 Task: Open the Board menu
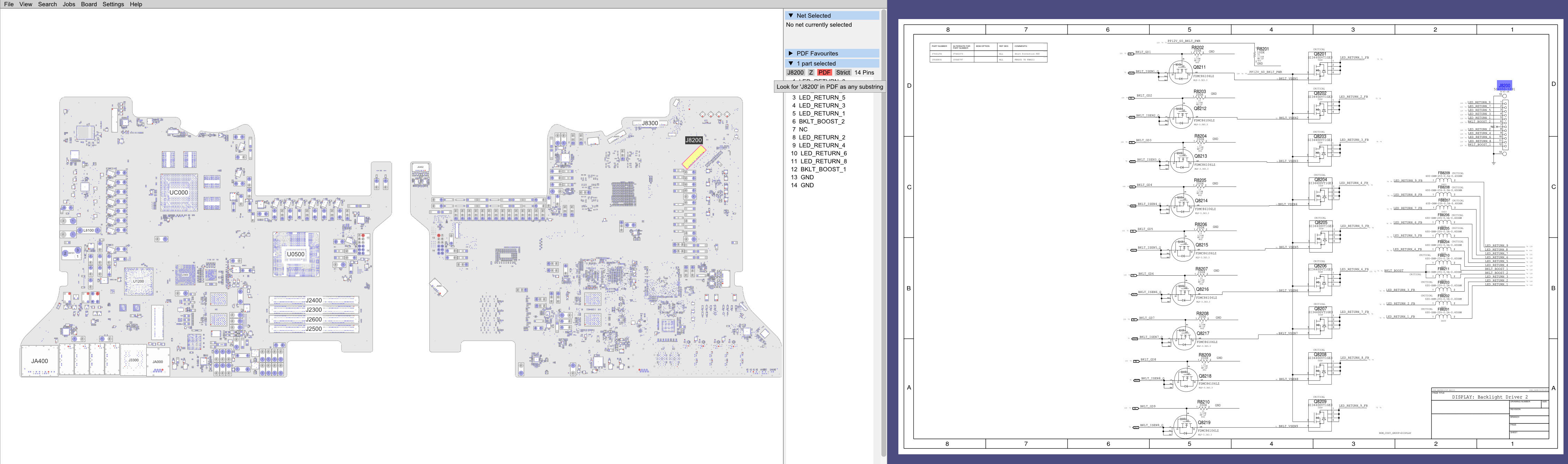coord(89,4)
